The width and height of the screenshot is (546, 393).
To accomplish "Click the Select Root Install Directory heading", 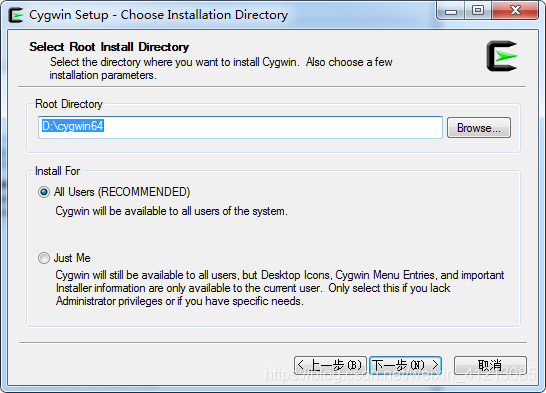I will click(109, 47).
